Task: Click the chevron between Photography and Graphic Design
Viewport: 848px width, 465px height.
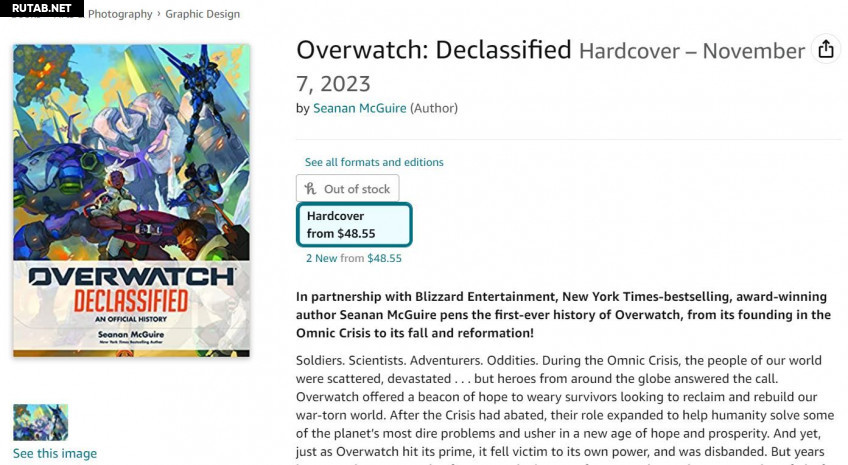Action: click(159, 15)
